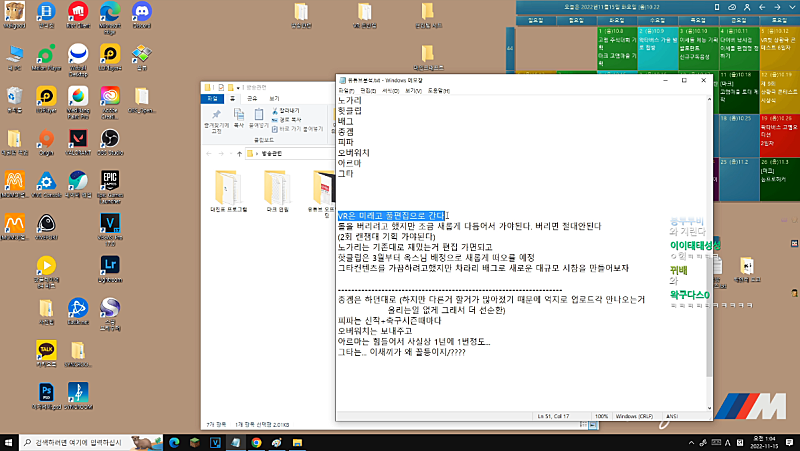Screen dimensions: 800x451
Task: Click the Paste icon in Explorer ribbon
Action: (x=259, y=118)
